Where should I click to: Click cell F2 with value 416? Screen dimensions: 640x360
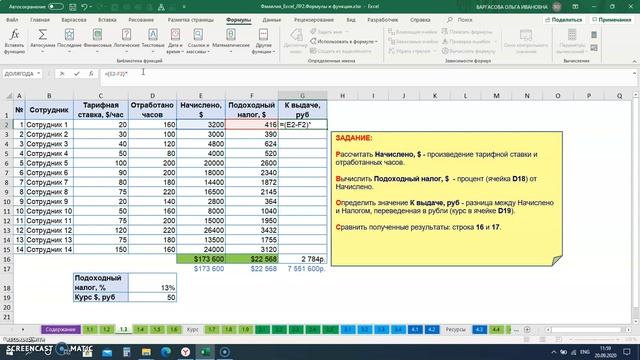coord(251,124)
